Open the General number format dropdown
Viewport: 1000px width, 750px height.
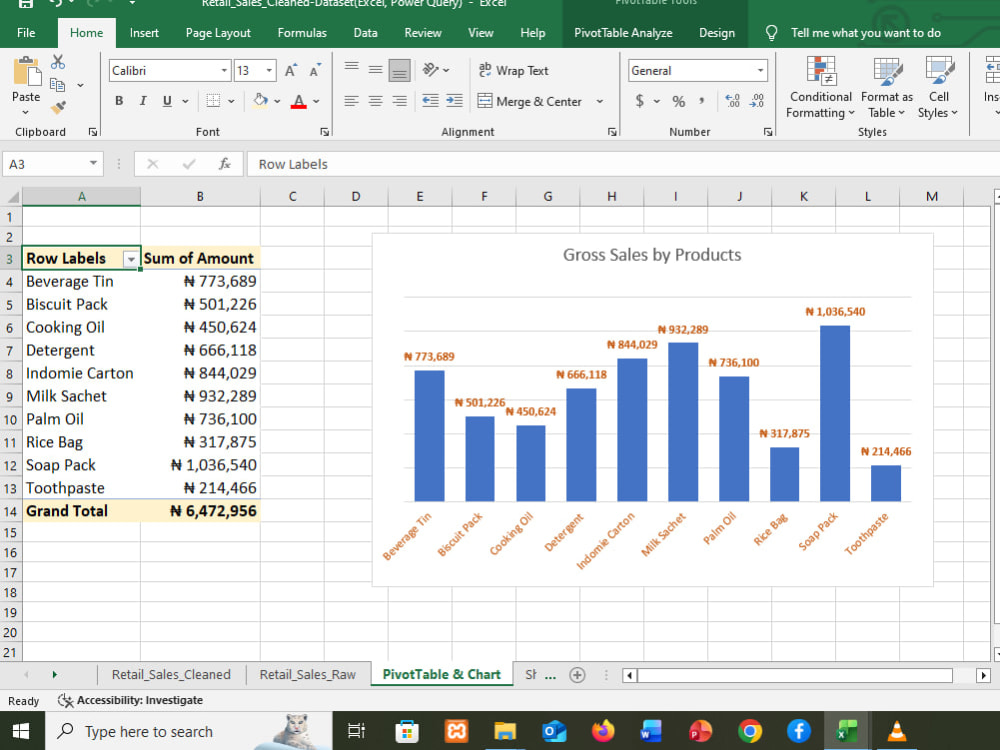click(x=761, y=70)
